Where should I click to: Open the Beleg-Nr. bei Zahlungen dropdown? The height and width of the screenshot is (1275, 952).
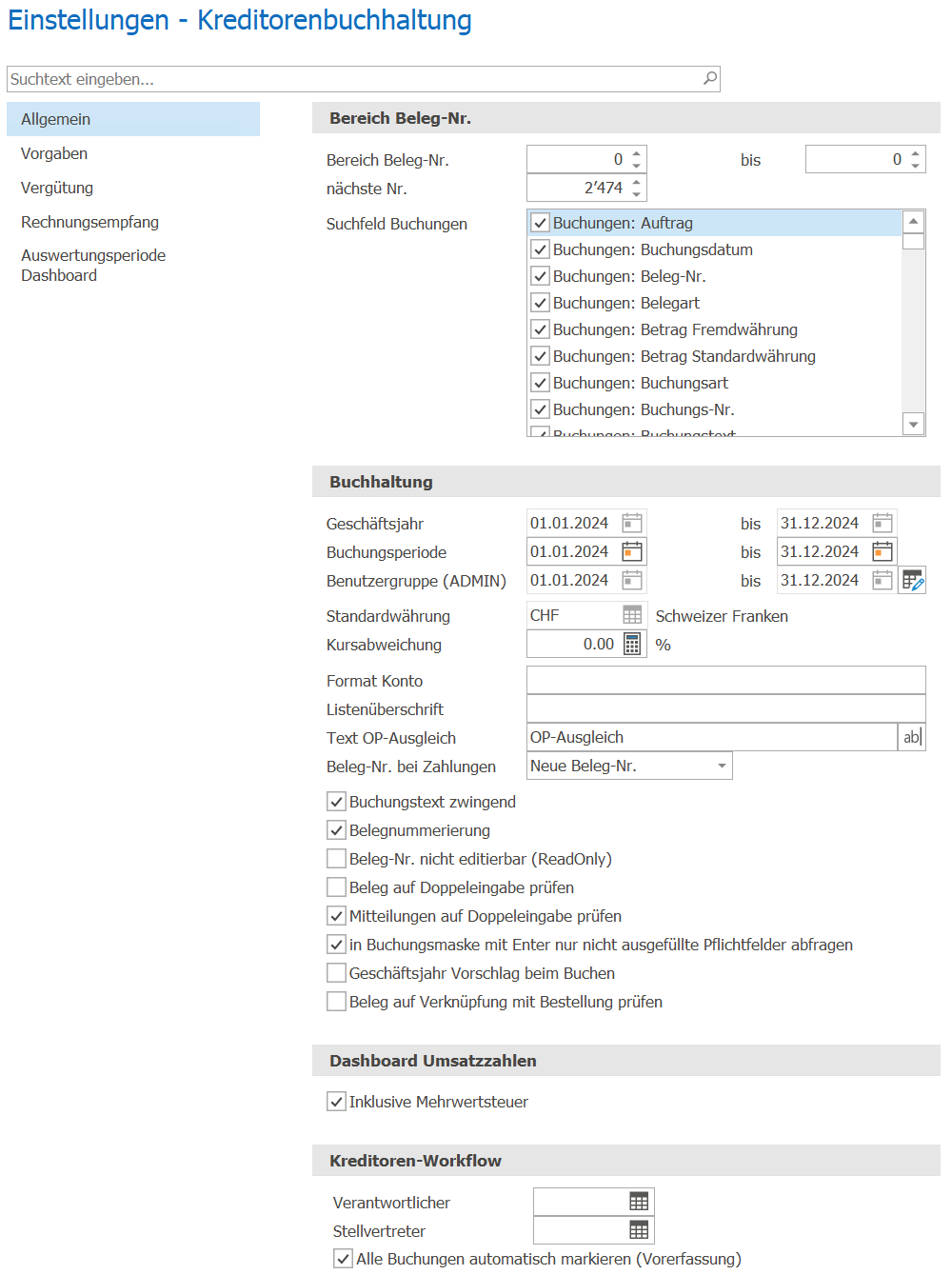[x=723, y=766]
